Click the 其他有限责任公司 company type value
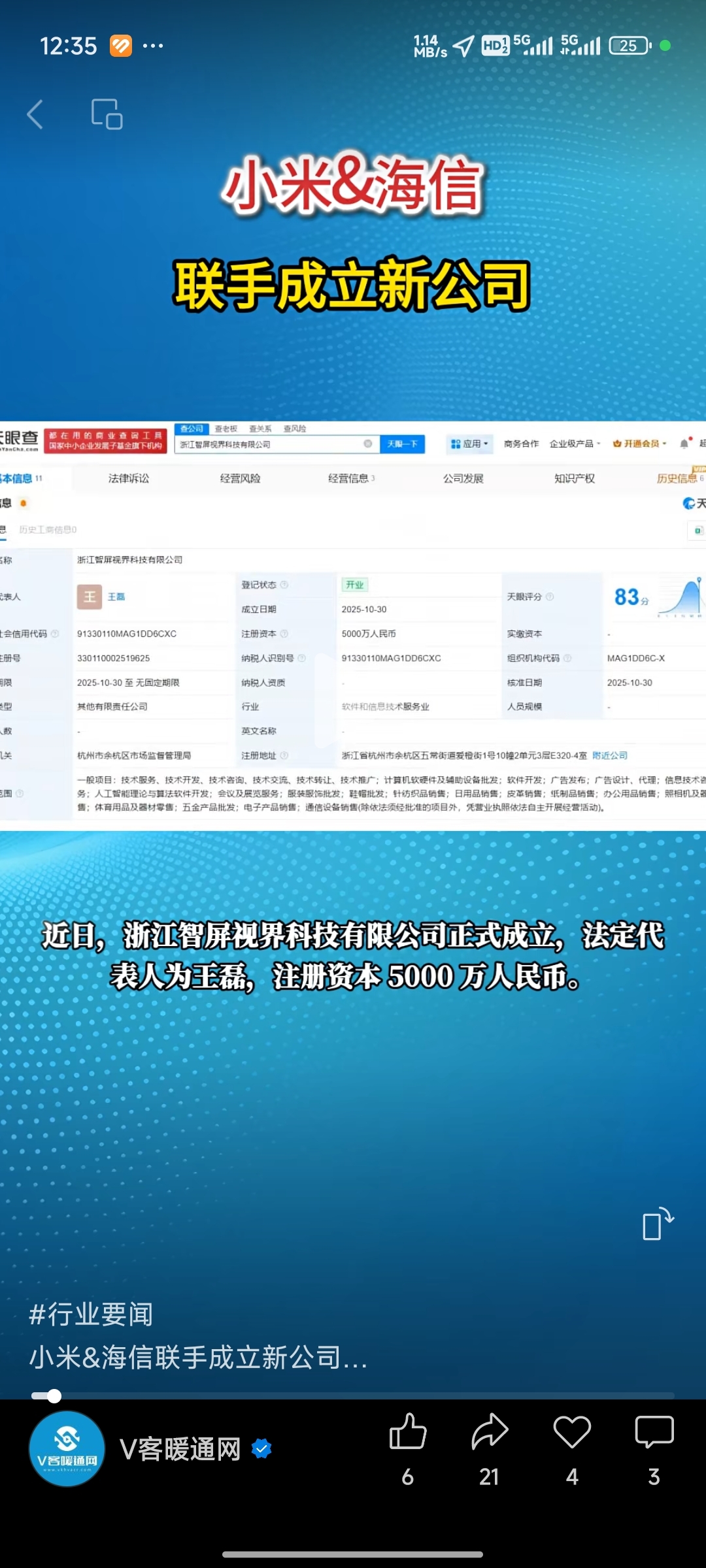This screenshot has width=706, height=1568. pyautogui.click(x=112, y=706)
